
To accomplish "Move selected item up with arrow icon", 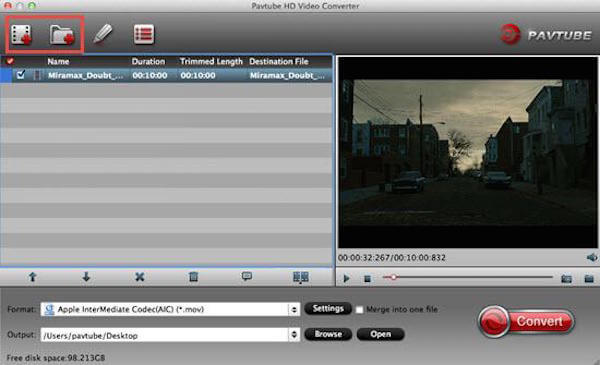I will (33, 277).
